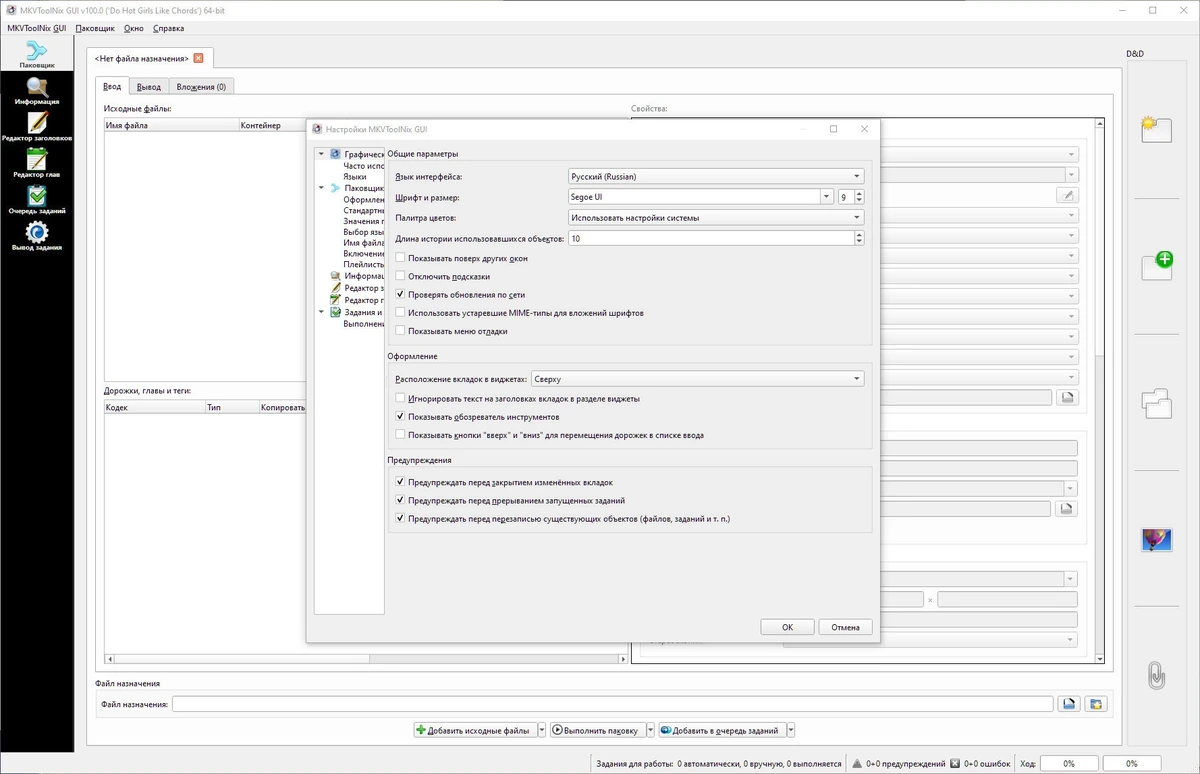The height and width of the screenshot is (774, 1200).
Task: Select 'Паковщик' entry in the settings tree
Action: (x=358, y=188)
